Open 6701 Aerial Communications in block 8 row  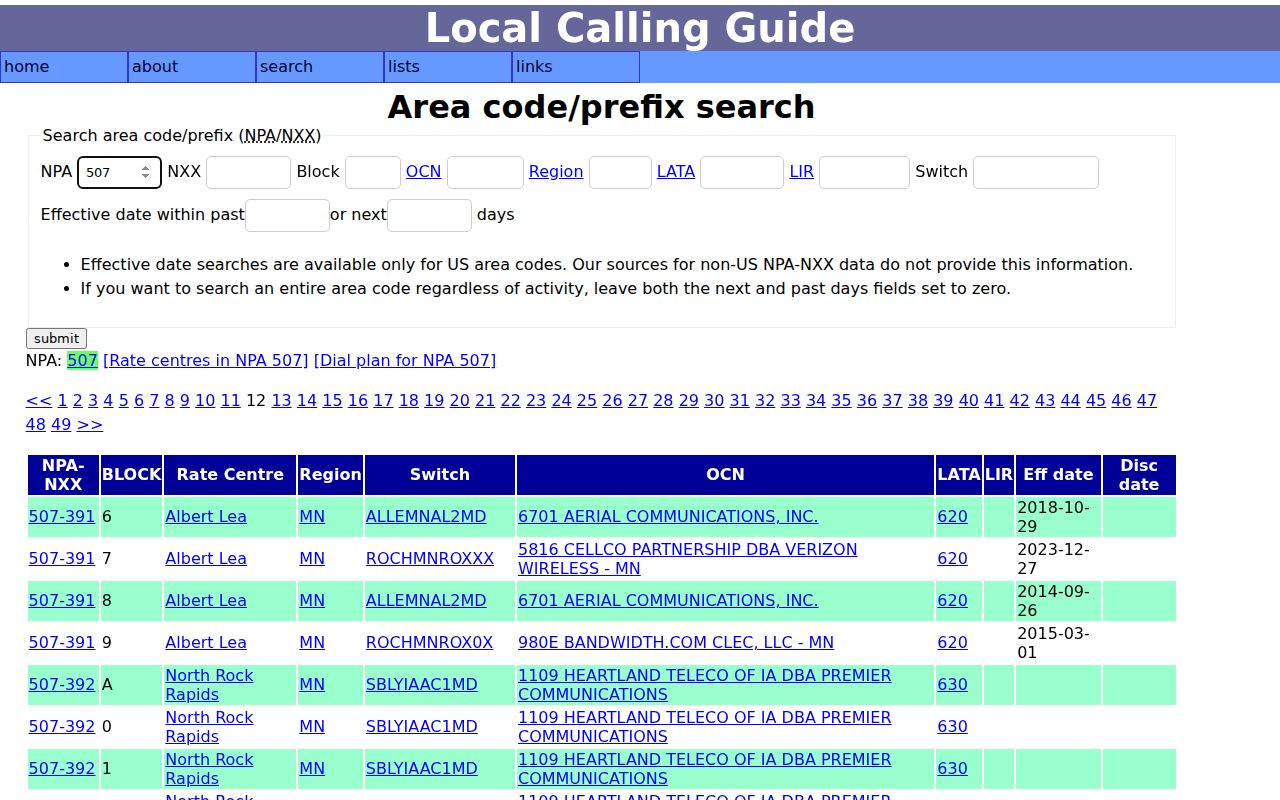coord(668,601)
